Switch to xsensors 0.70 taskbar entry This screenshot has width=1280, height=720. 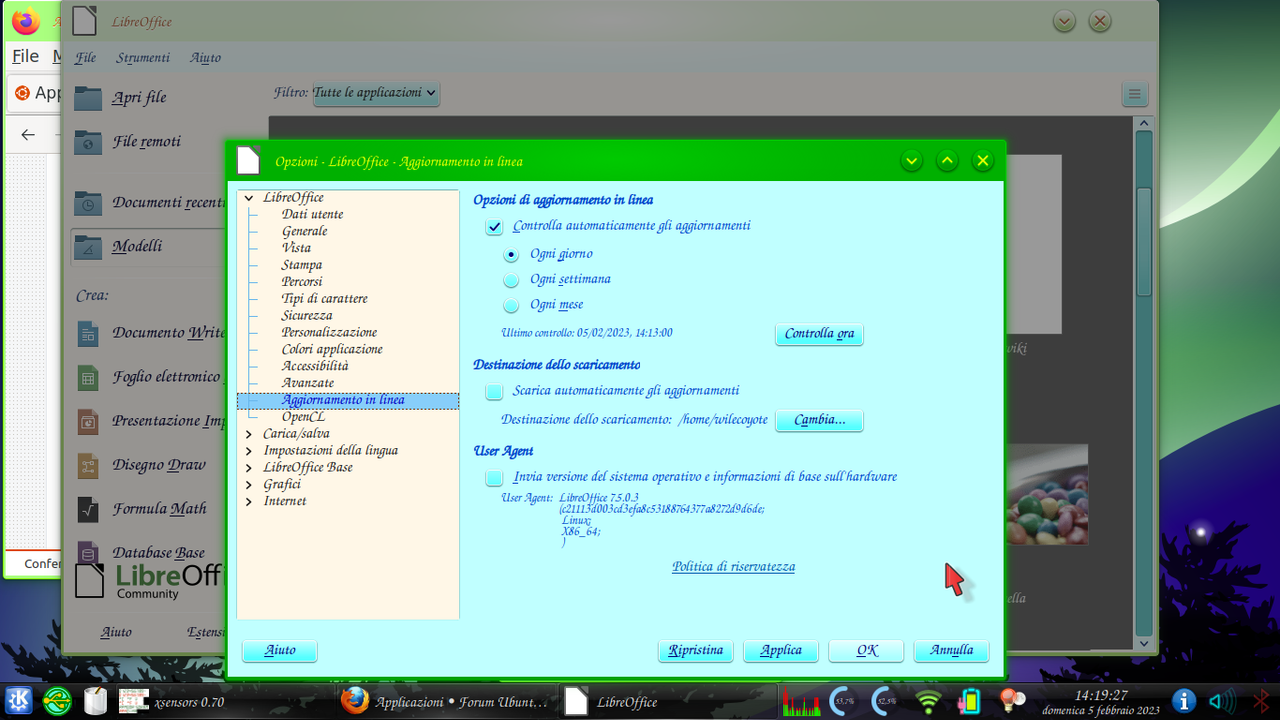click(x=172, y=702)
